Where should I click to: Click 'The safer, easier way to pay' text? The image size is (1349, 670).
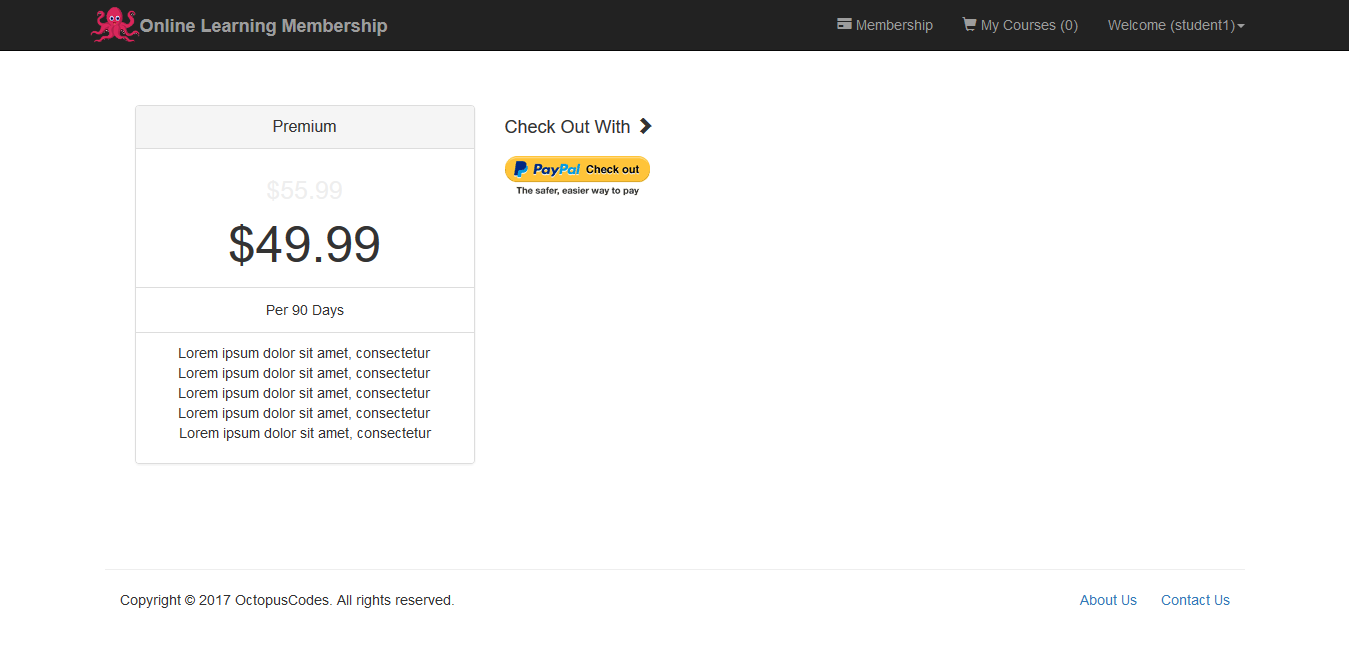[x=577, y=190]
